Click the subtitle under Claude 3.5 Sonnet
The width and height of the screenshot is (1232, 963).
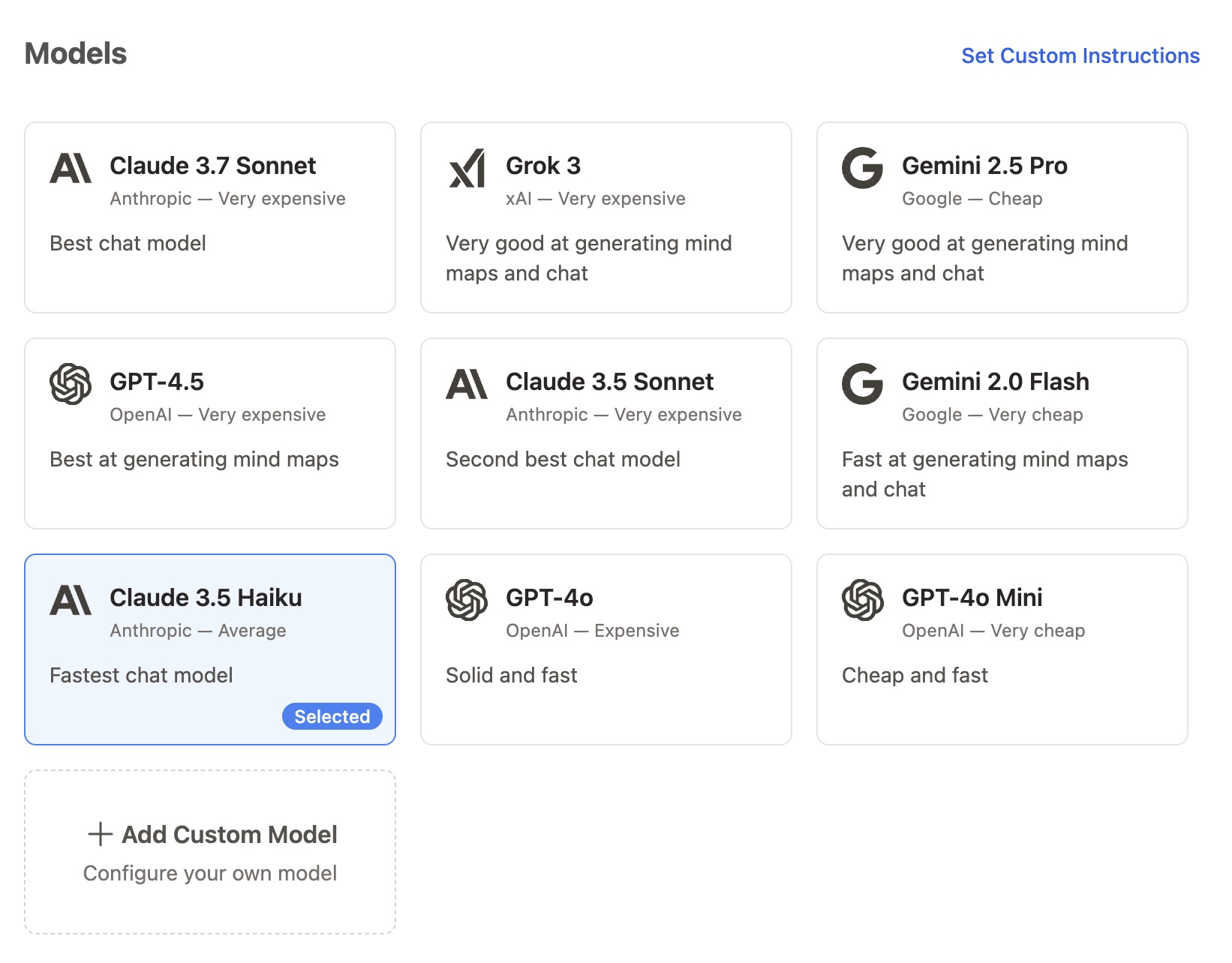pos(624,415)
